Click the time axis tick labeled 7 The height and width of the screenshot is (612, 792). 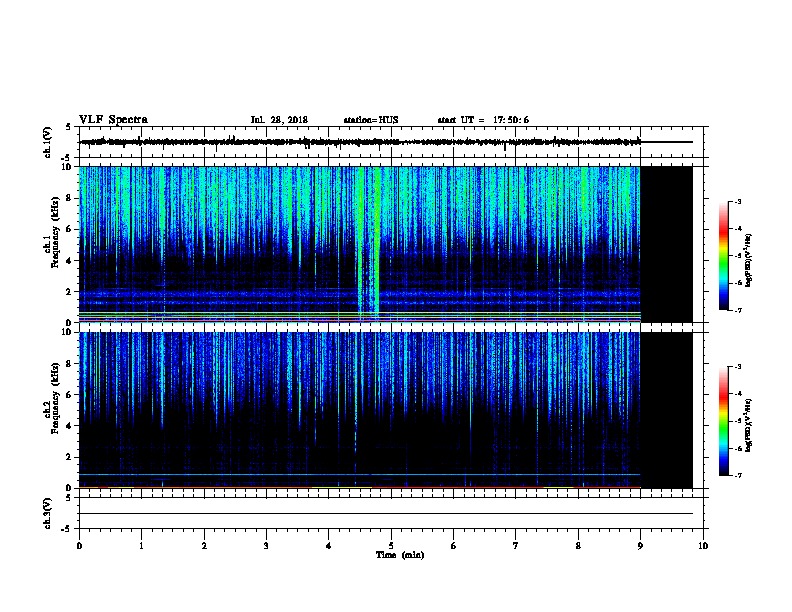[516, 546]
